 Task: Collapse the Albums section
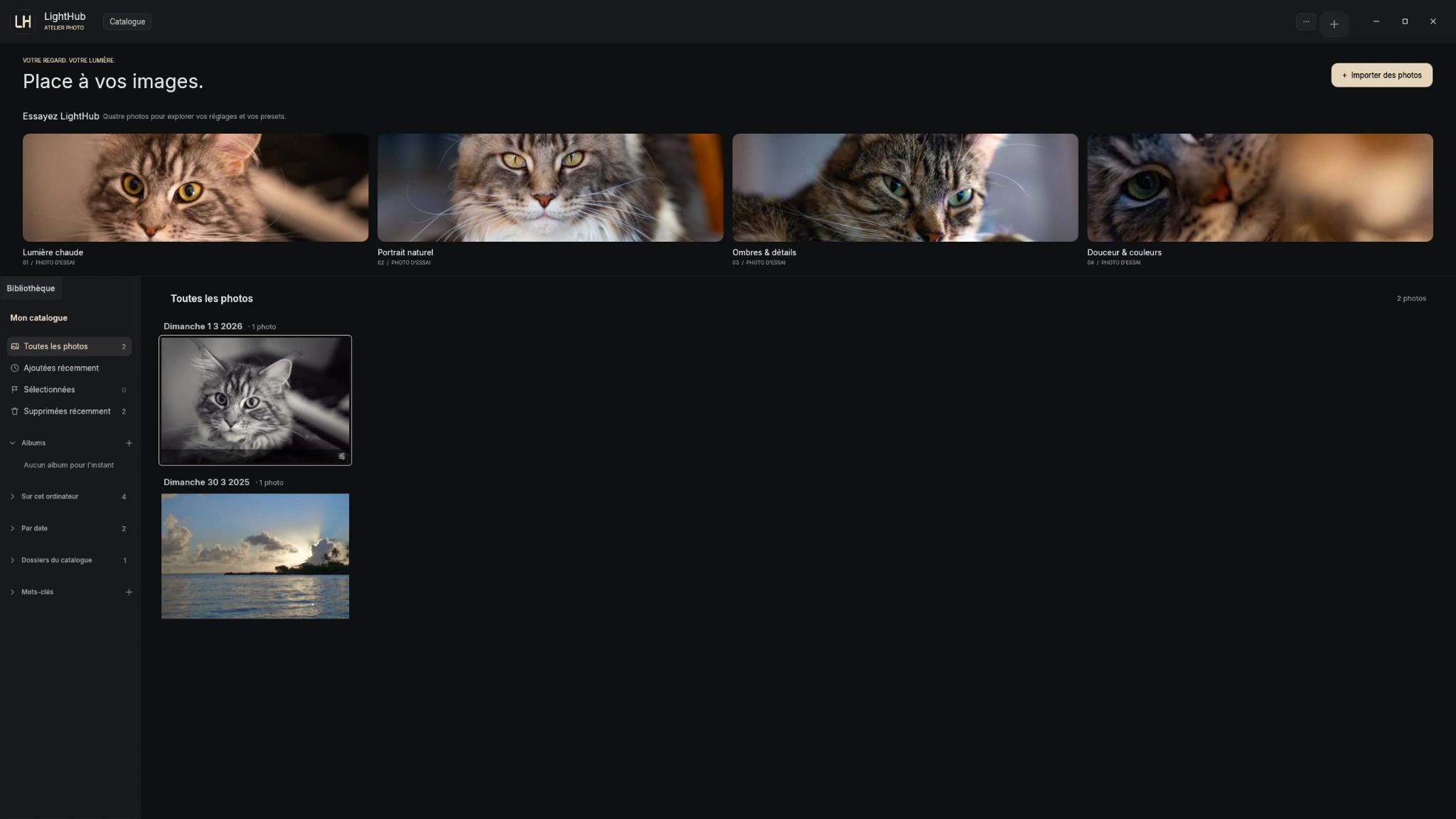point(12,443)
